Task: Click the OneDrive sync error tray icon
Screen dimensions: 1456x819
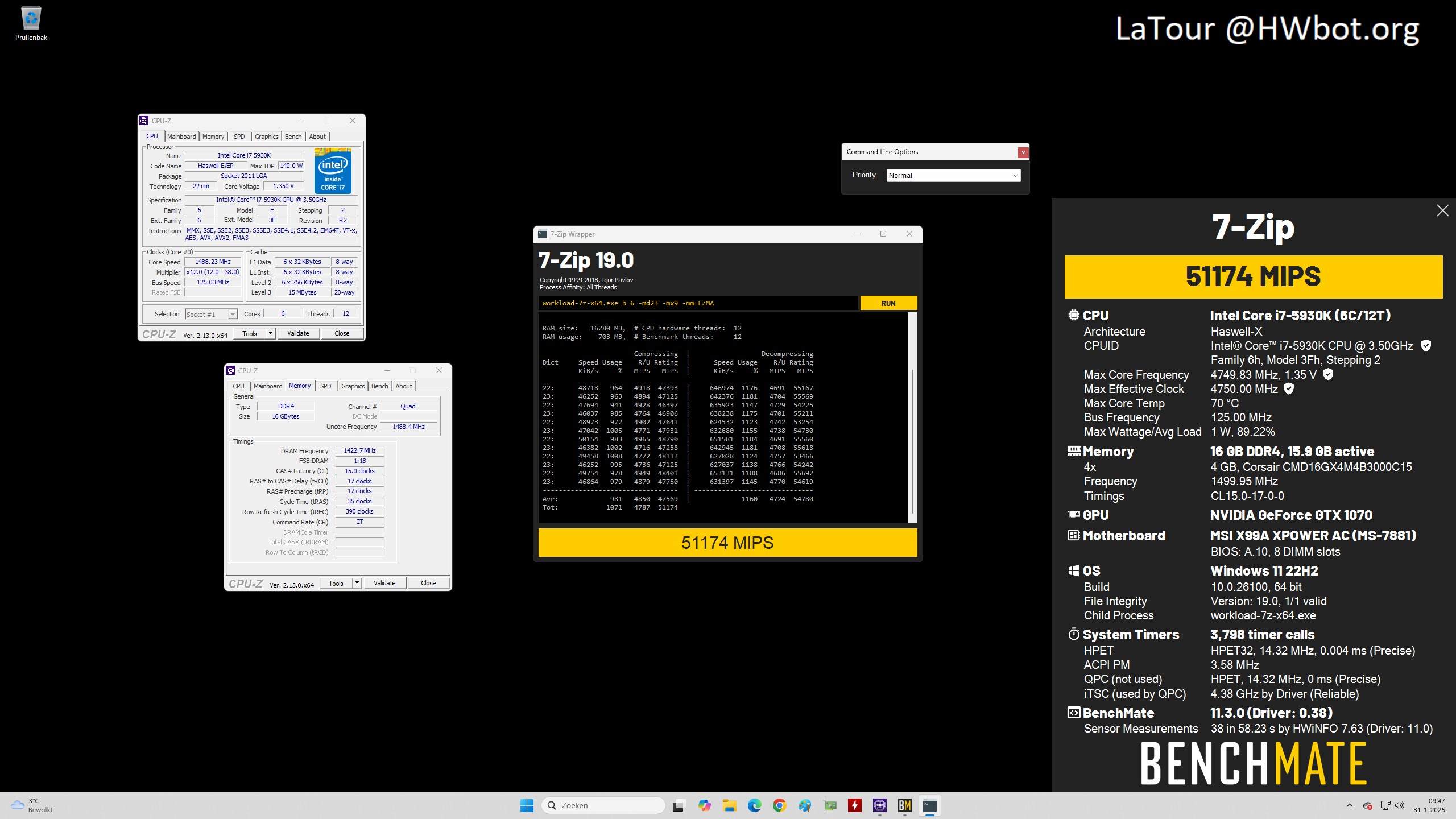Action: point(1368,805)
